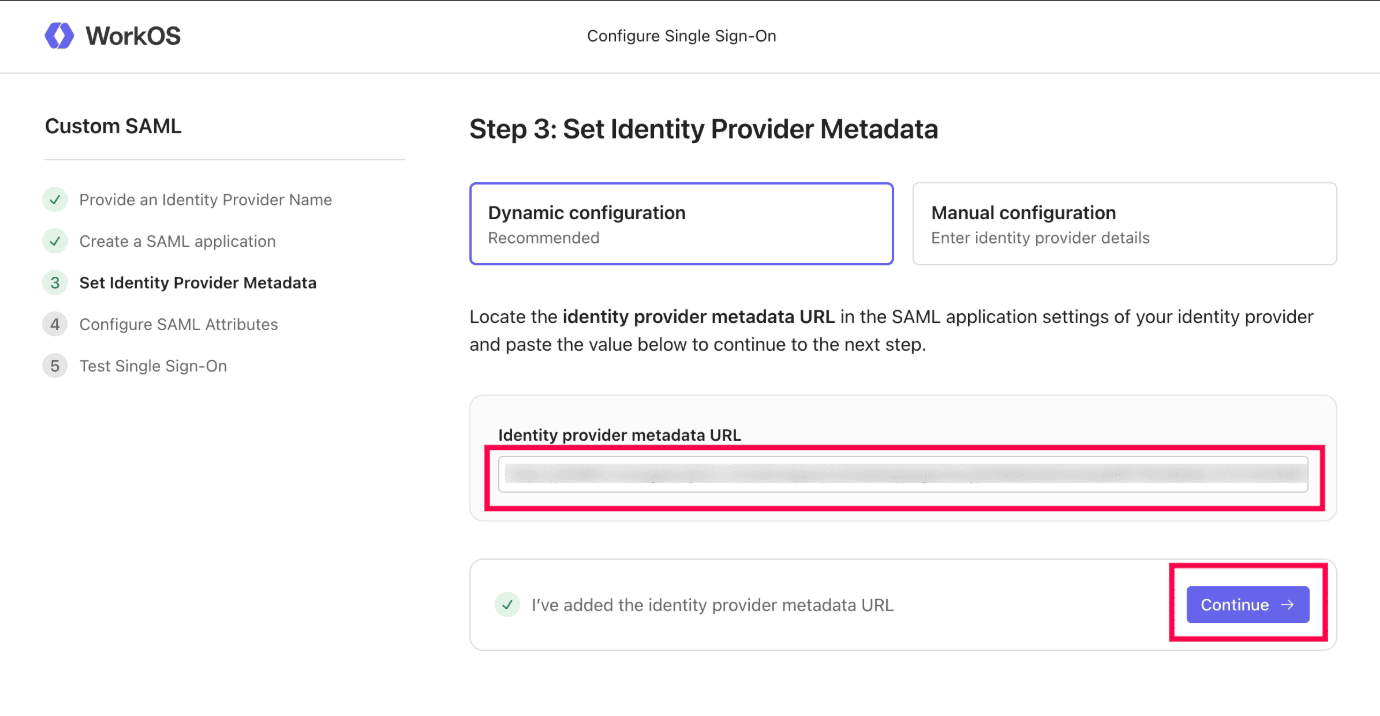The width and height of the screenshot is (1380, 716).
Task: Click the step 4 number badge
Action: click(x=54, y=324)
